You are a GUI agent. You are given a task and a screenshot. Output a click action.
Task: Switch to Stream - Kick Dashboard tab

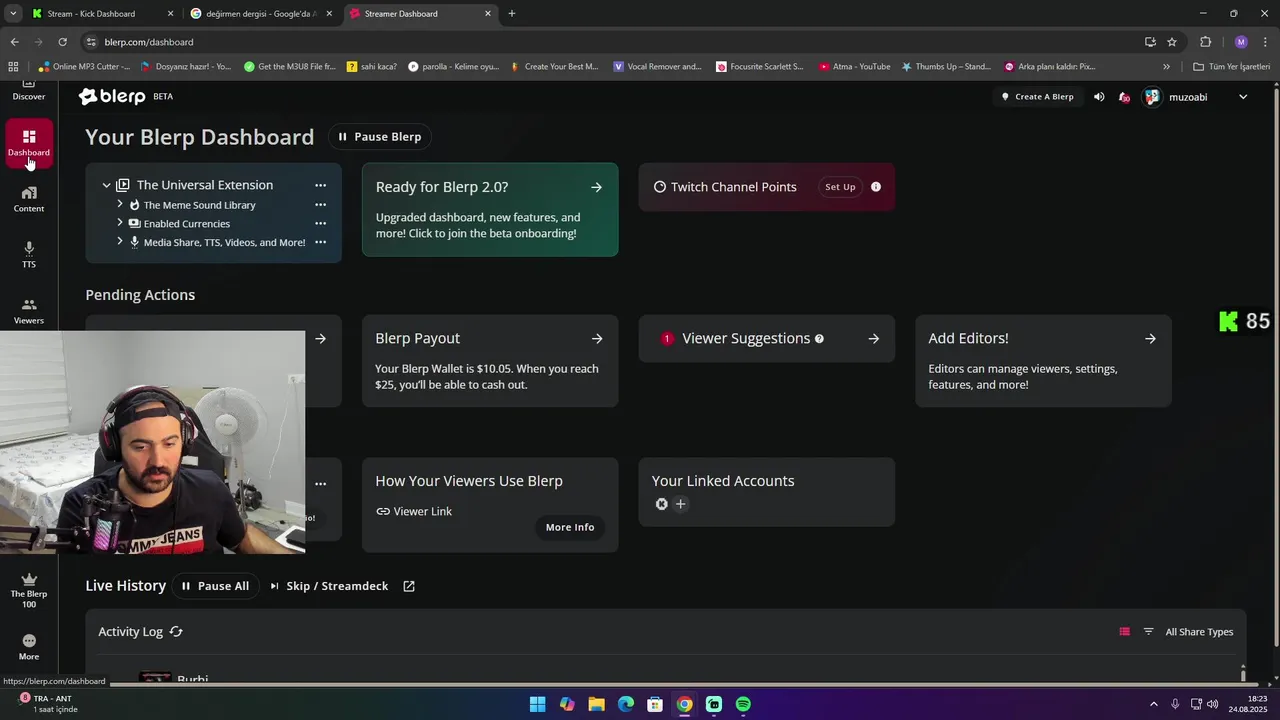tap(103, 14)
